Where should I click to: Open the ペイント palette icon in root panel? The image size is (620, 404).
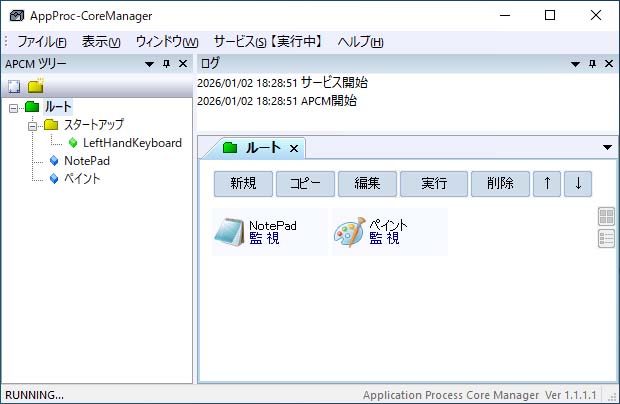[349, 232]
